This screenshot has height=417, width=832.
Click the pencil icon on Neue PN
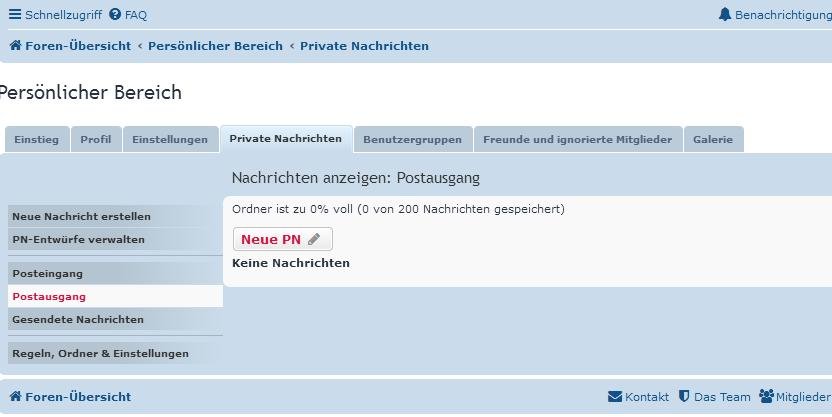pos(315,239)
